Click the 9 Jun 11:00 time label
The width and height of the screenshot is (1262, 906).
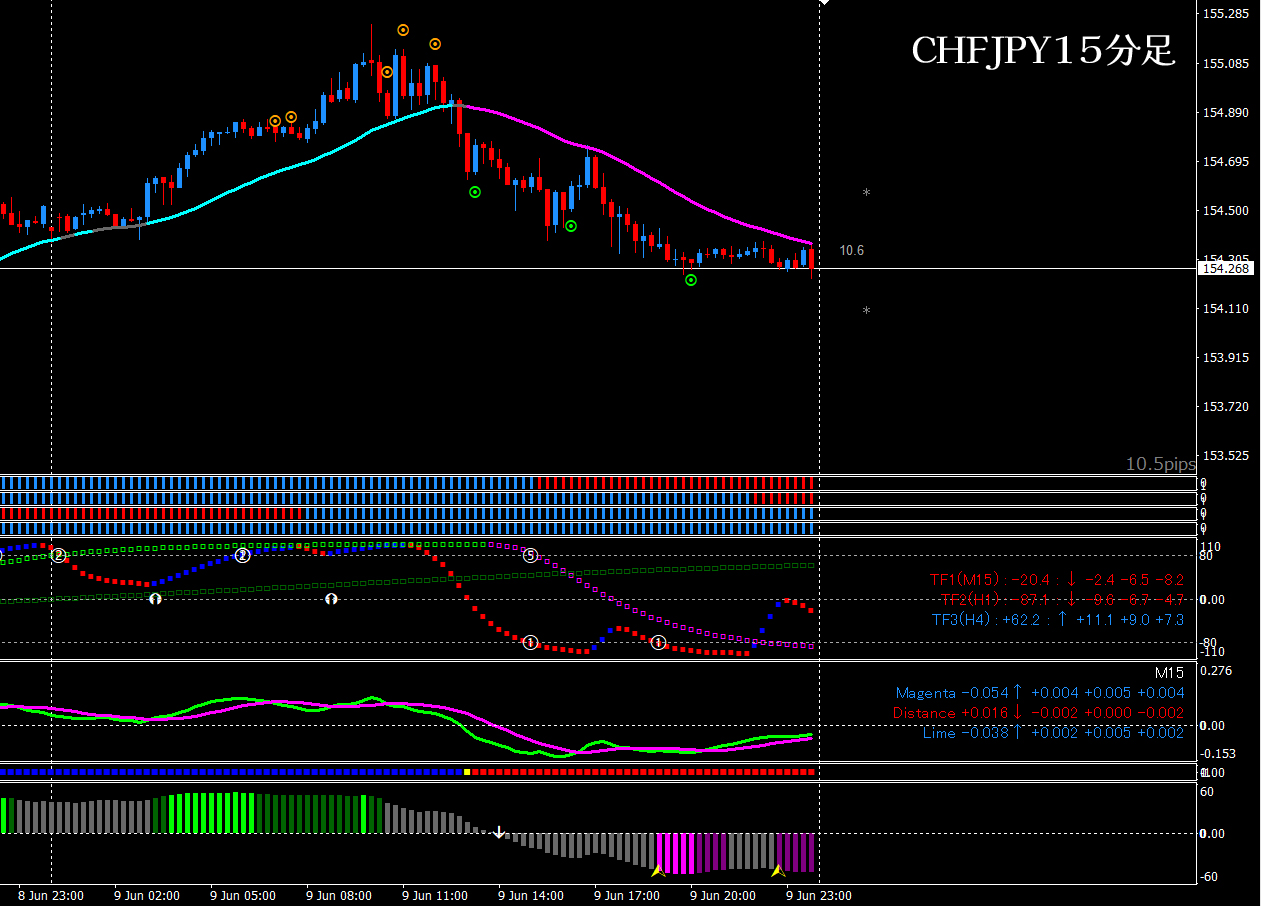click(435, 895)
